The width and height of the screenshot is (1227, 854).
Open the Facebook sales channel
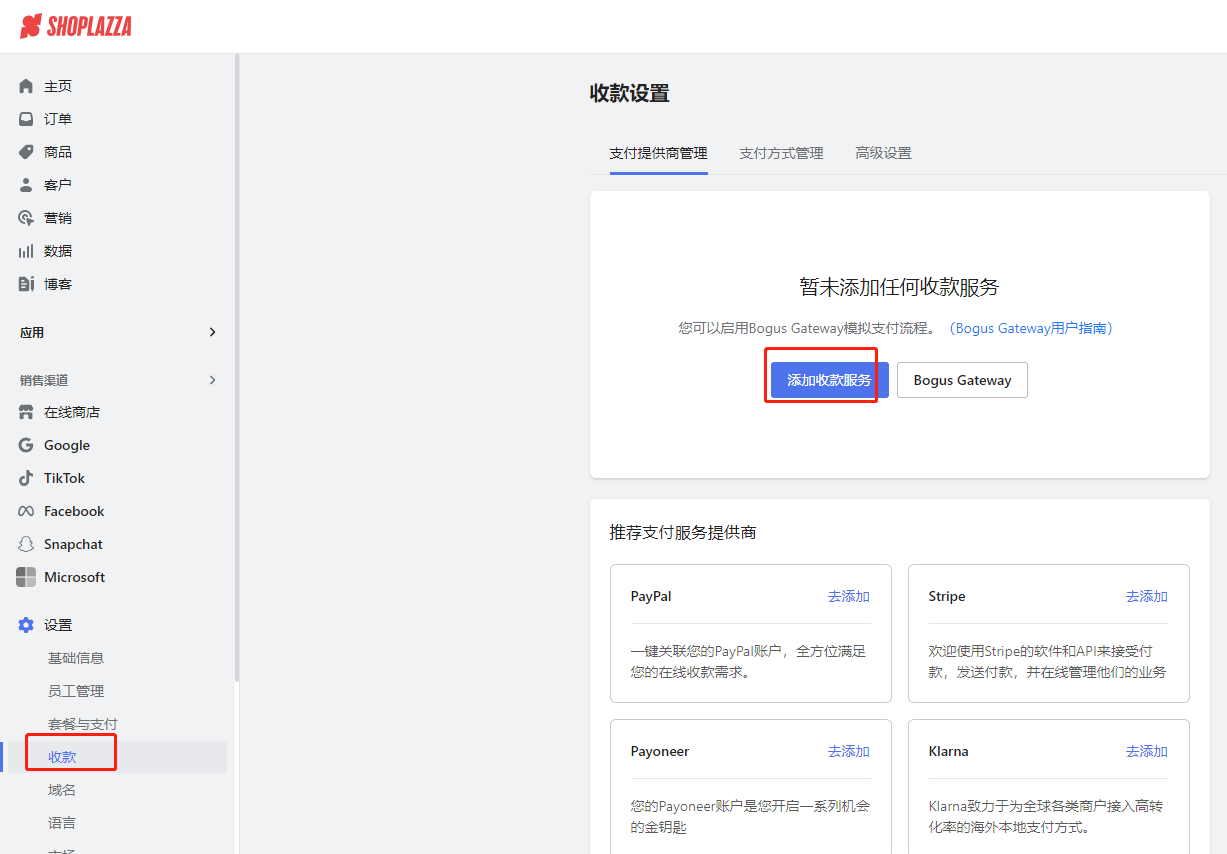click(74, 511)
